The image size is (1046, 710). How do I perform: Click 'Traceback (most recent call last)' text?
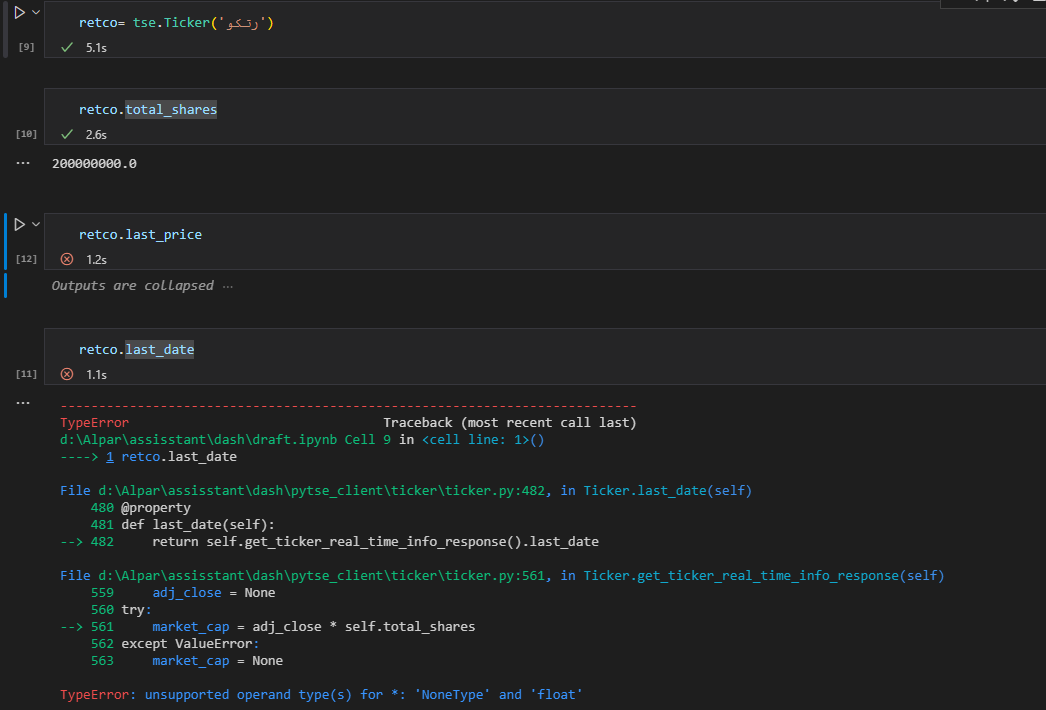pos(510,422)
